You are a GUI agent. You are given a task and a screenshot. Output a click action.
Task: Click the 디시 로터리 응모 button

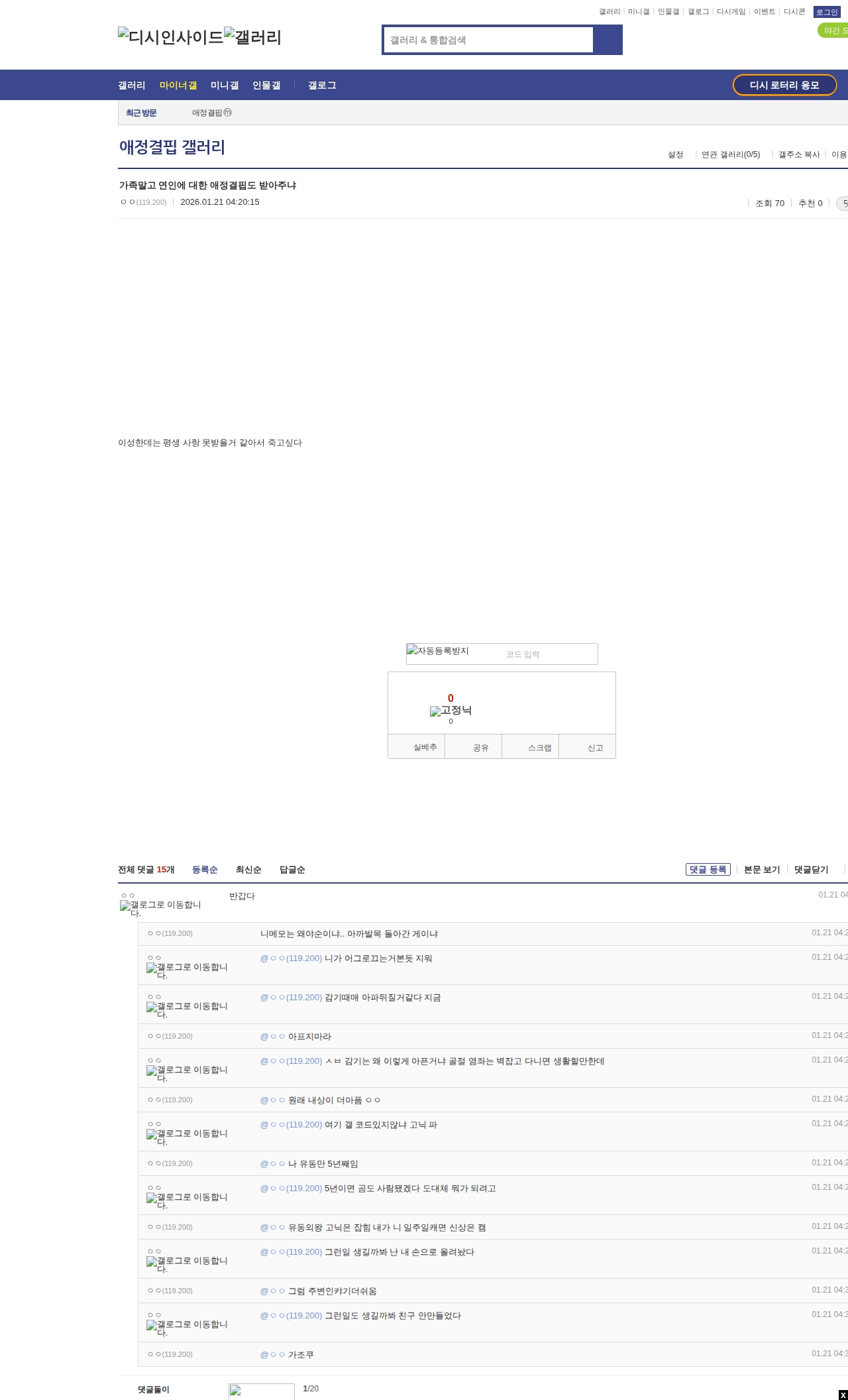pyautogui.click(x=784, y=85)
